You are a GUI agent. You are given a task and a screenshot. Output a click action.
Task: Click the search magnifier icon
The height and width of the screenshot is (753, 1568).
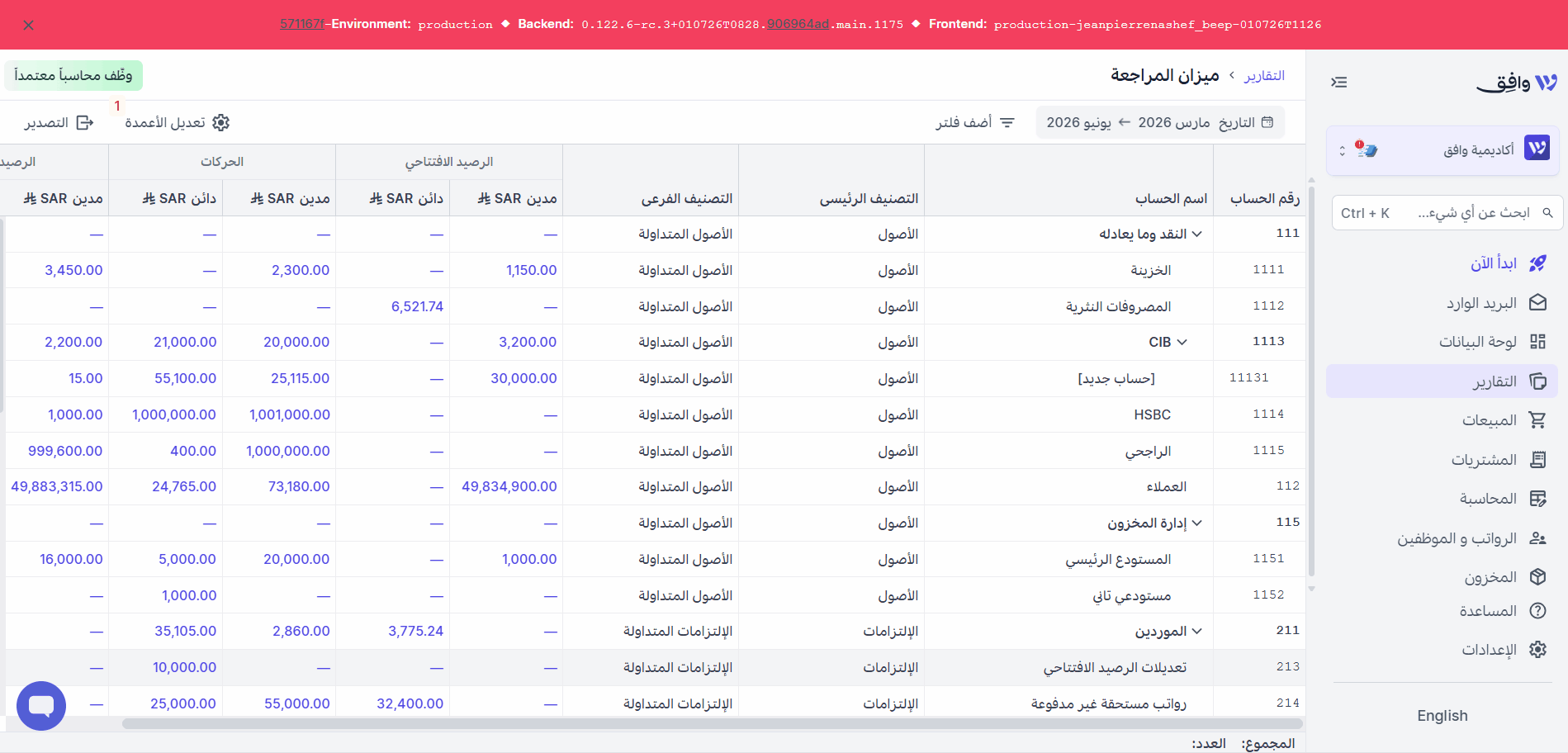click(1547, 213)
